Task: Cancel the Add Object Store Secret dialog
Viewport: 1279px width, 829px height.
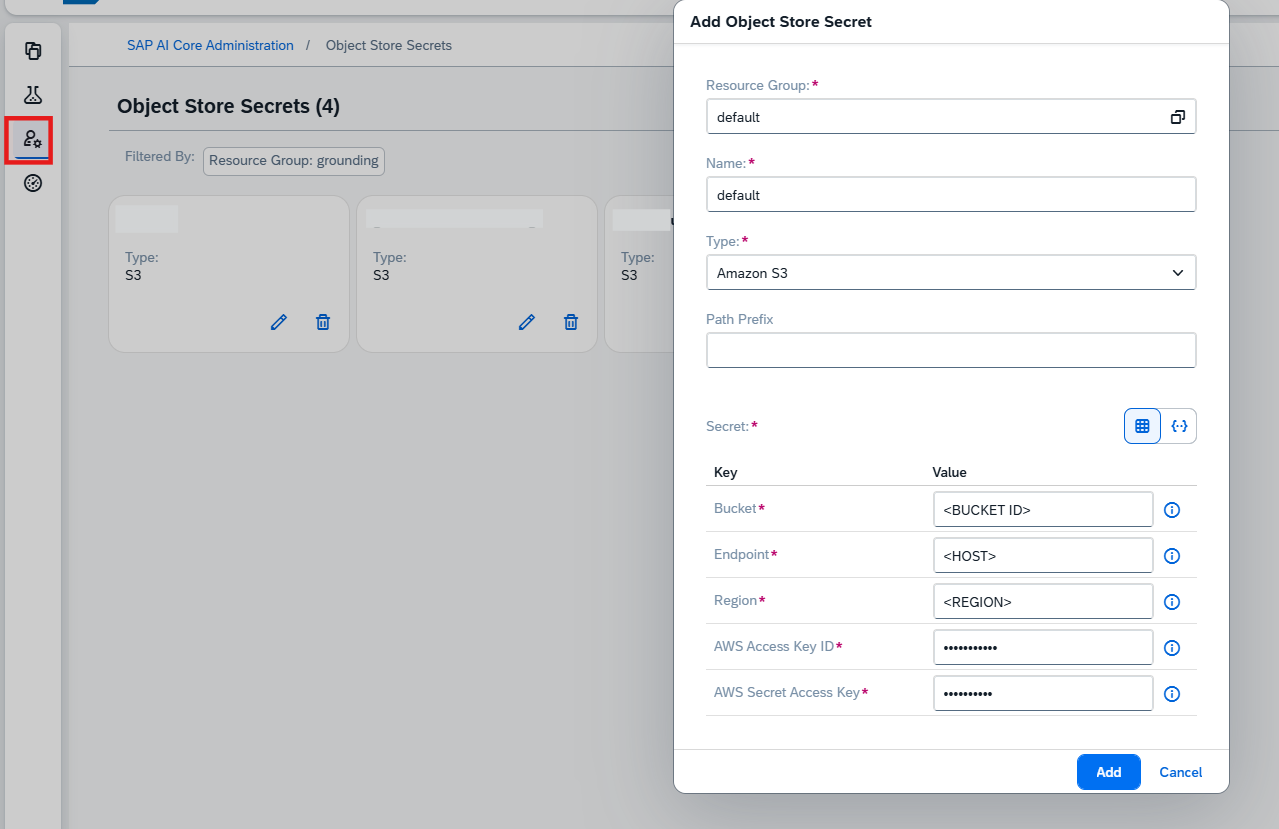Action: pyautogui.click(x=1180, y=772)
